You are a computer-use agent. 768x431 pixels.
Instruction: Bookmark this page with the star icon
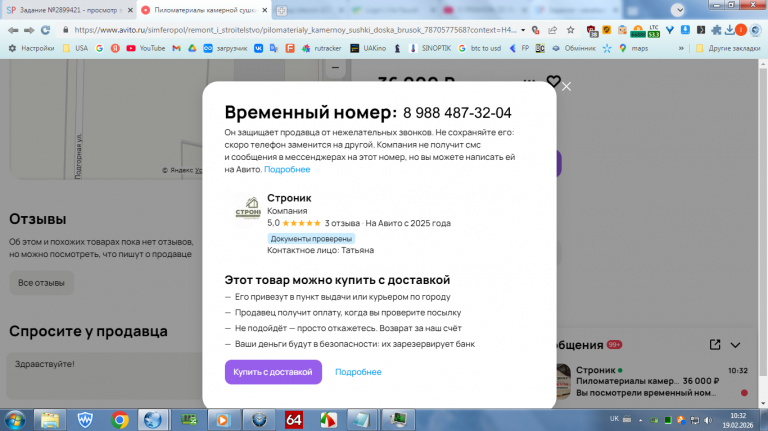coord(570,30)
